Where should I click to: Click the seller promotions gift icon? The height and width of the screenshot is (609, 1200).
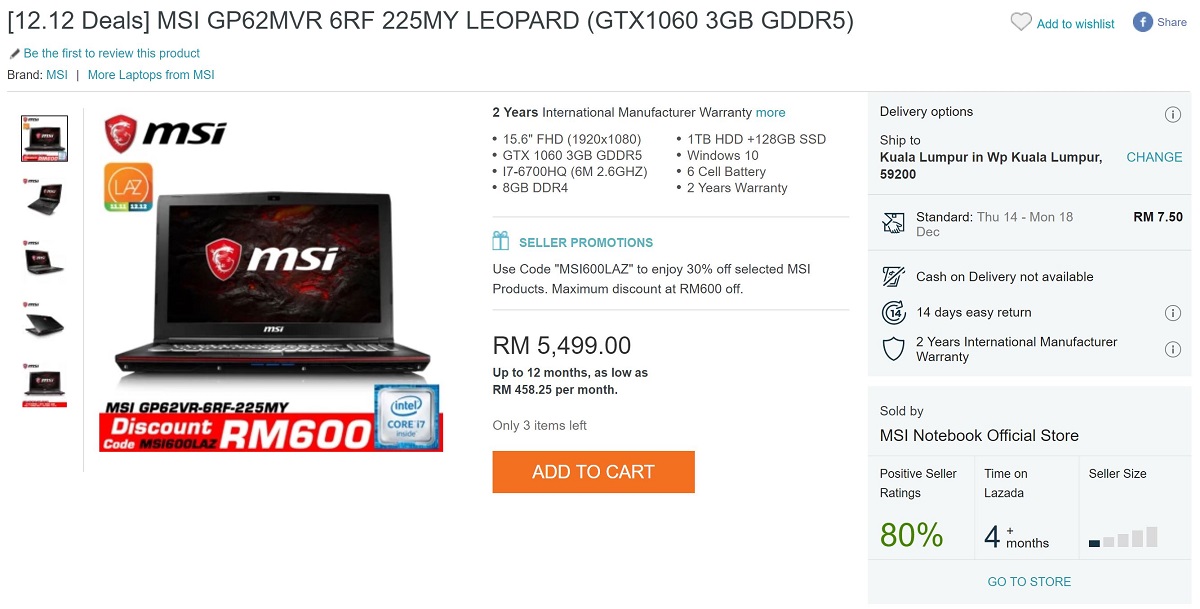tap(501, 241)
